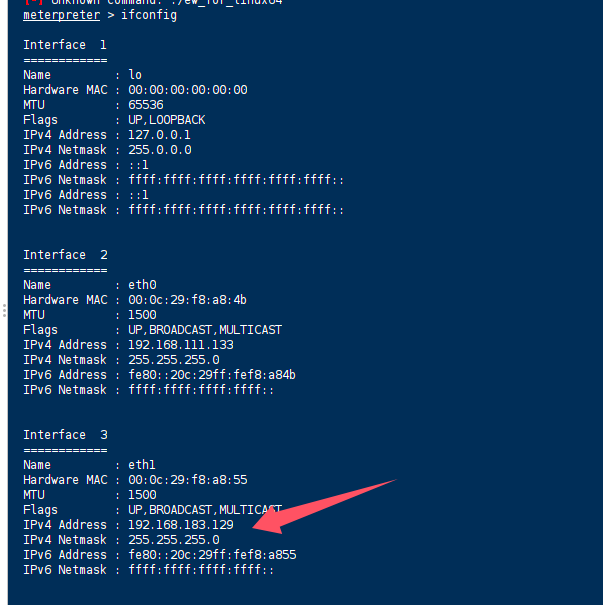This screenshot has width=603, height=605.
Task: Click the IPv4 address 127.0.0.1
Action: (159, 135)
